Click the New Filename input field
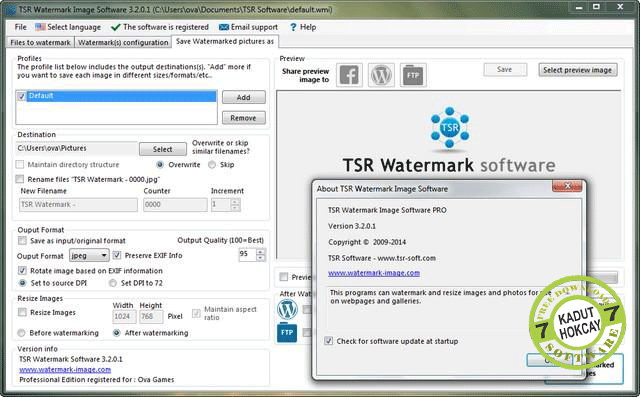This screenshot has height=397, width=640. [x=78, y=204]
